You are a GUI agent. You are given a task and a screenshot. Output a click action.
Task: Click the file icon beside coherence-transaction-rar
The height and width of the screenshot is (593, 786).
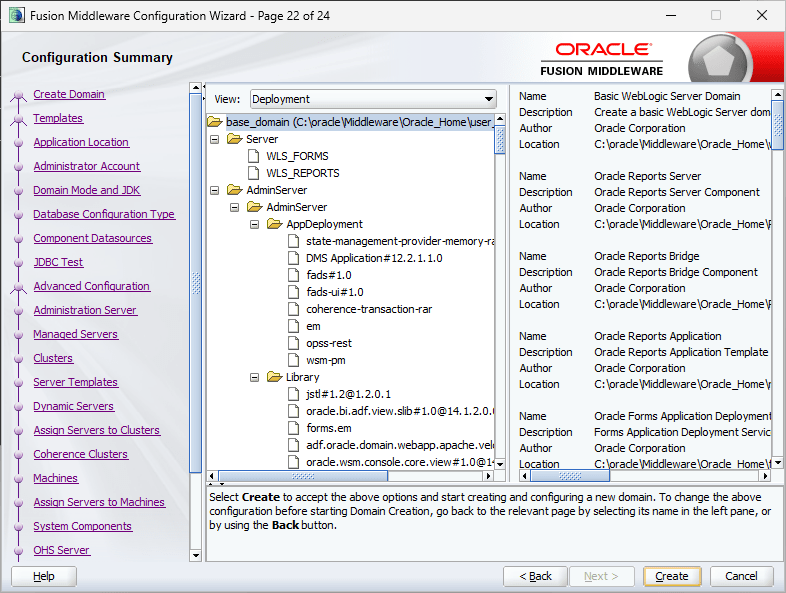tap(294, 309)
